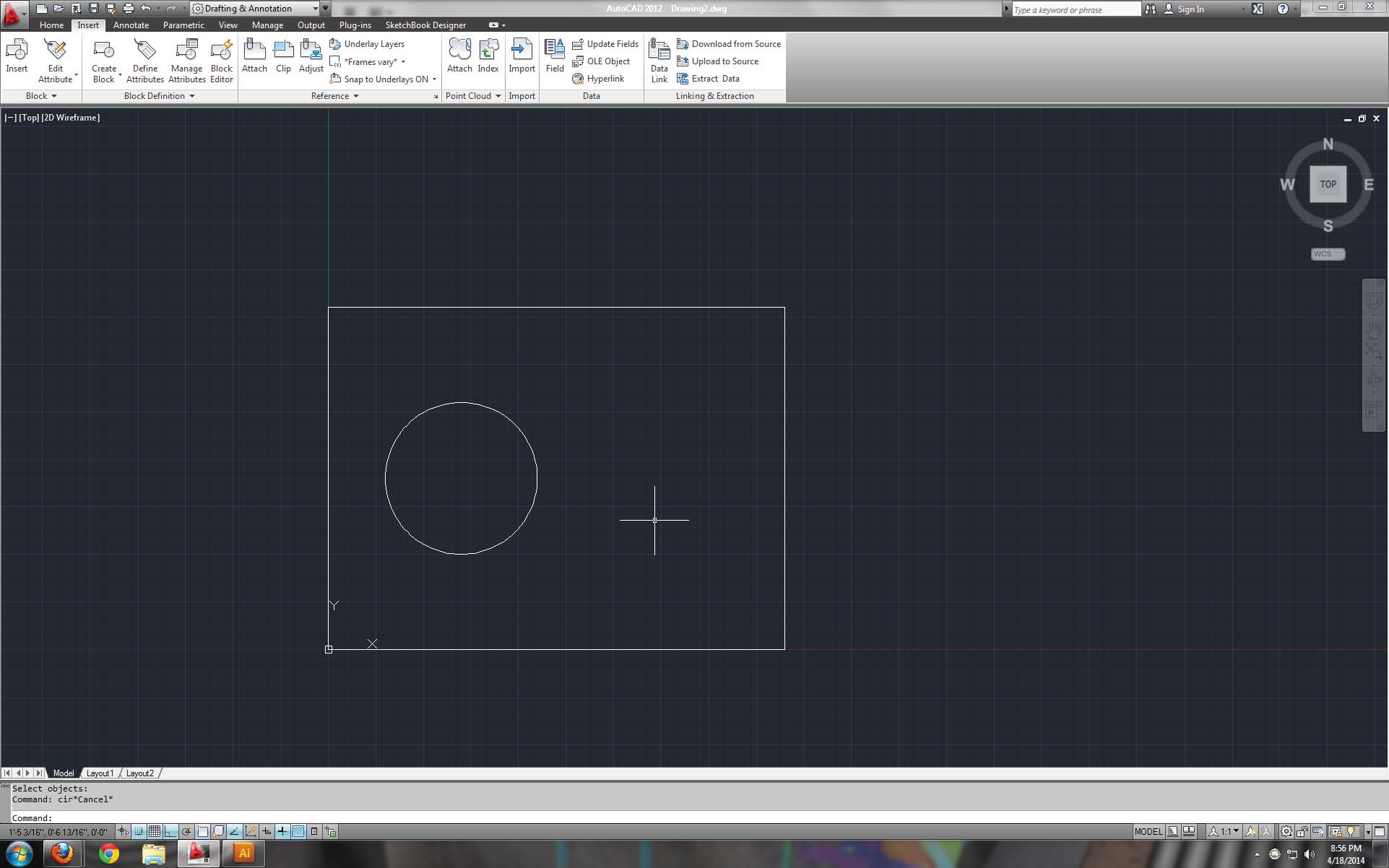Expand the Reference panel title
The width and height of the screenshot is (1389, 868).
[x=334, y=96]
